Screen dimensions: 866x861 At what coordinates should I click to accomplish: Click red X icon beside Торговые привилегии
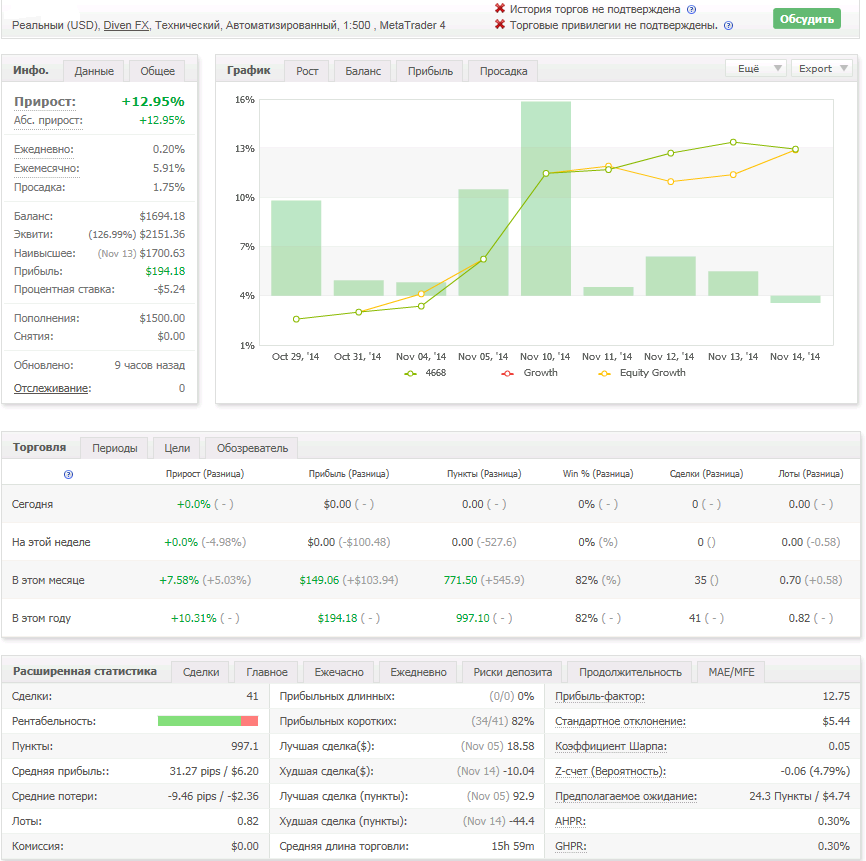pos(500,24)
